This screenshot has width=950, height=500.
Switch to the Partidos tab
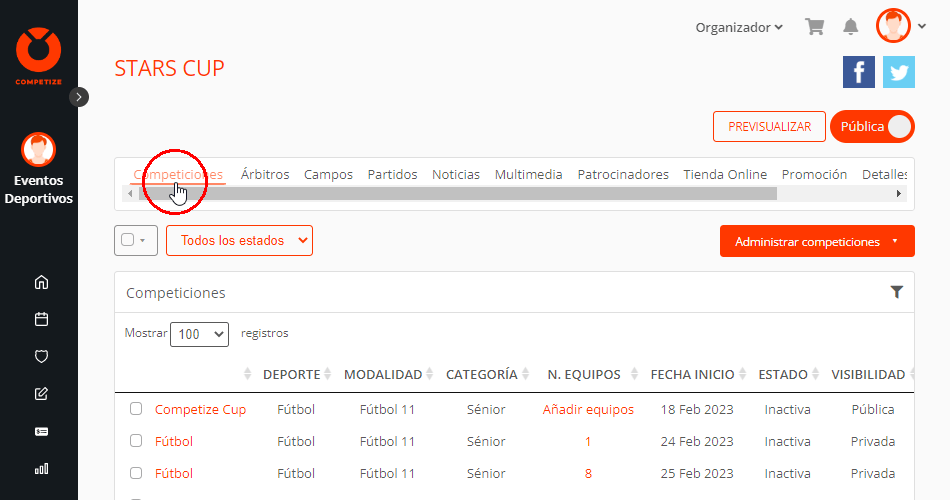(x=393, y=175)
